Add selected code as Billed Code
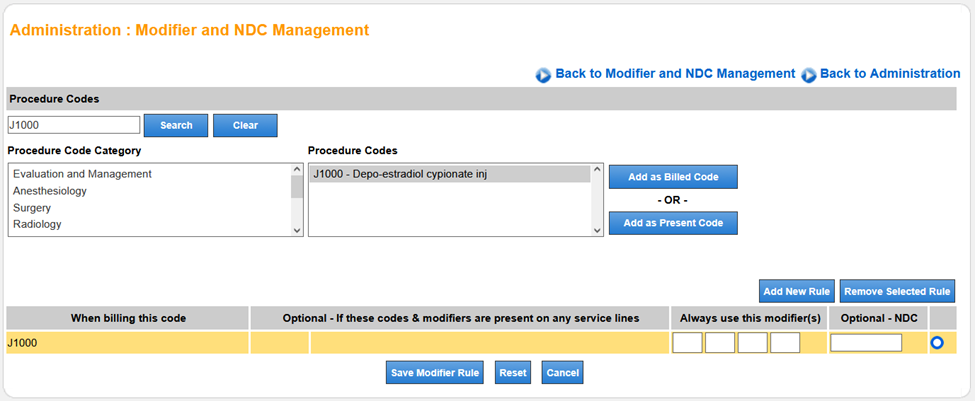This screenshot has height=401, width=975. (673, 177)
